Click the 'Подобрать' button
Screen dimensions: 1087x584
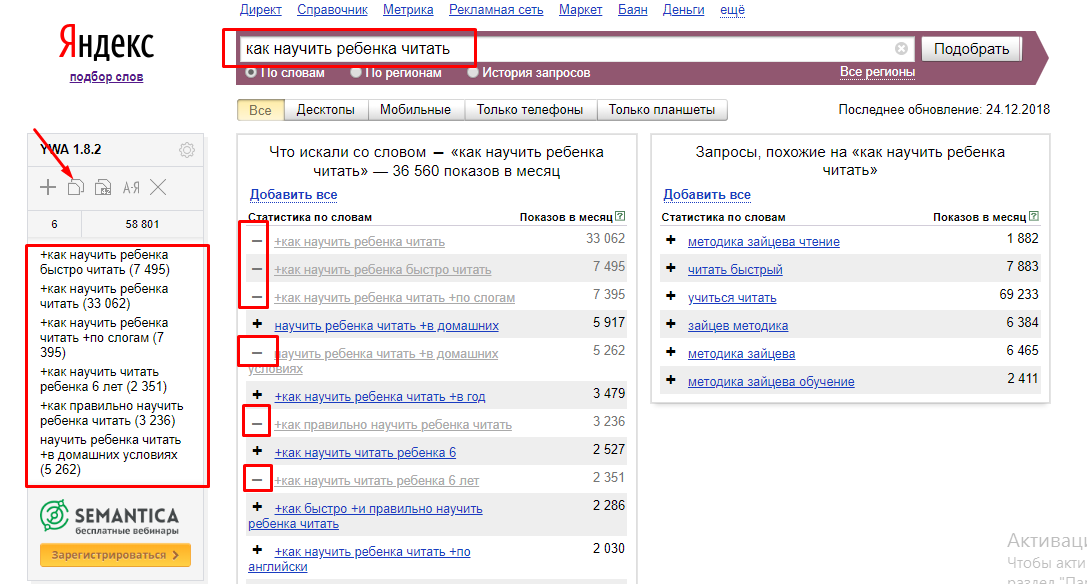click(971, 49)
